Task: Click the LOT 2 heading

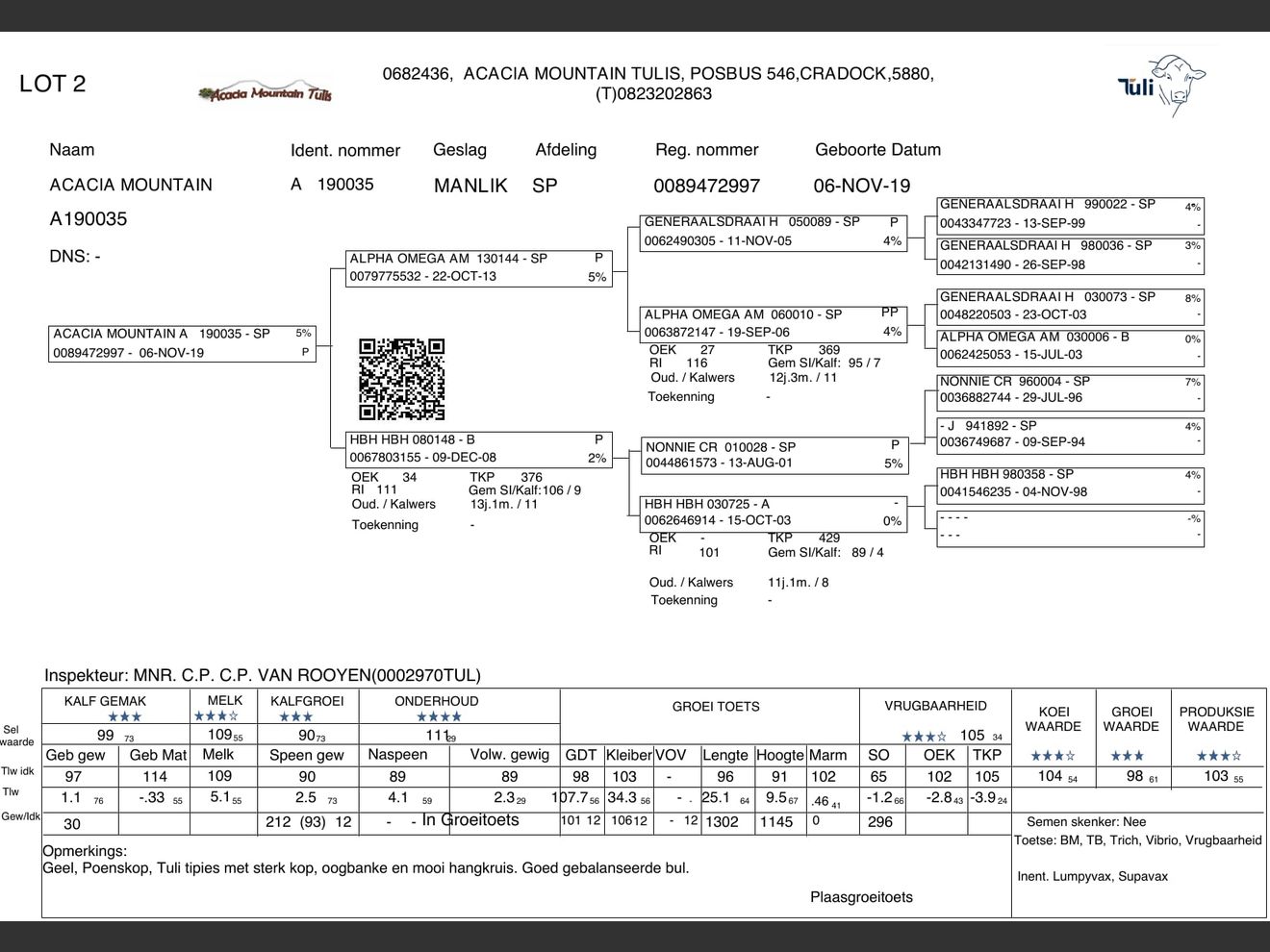Action: coord(52,84)
